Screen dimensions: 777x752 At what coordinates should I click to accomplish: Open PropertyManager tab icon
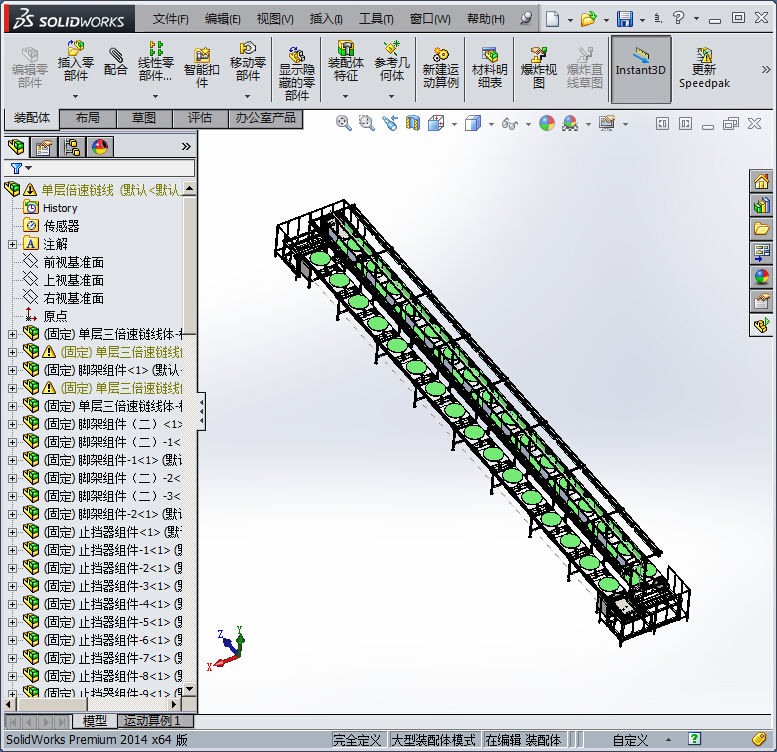pyautogui.click(x=44, y=147)
